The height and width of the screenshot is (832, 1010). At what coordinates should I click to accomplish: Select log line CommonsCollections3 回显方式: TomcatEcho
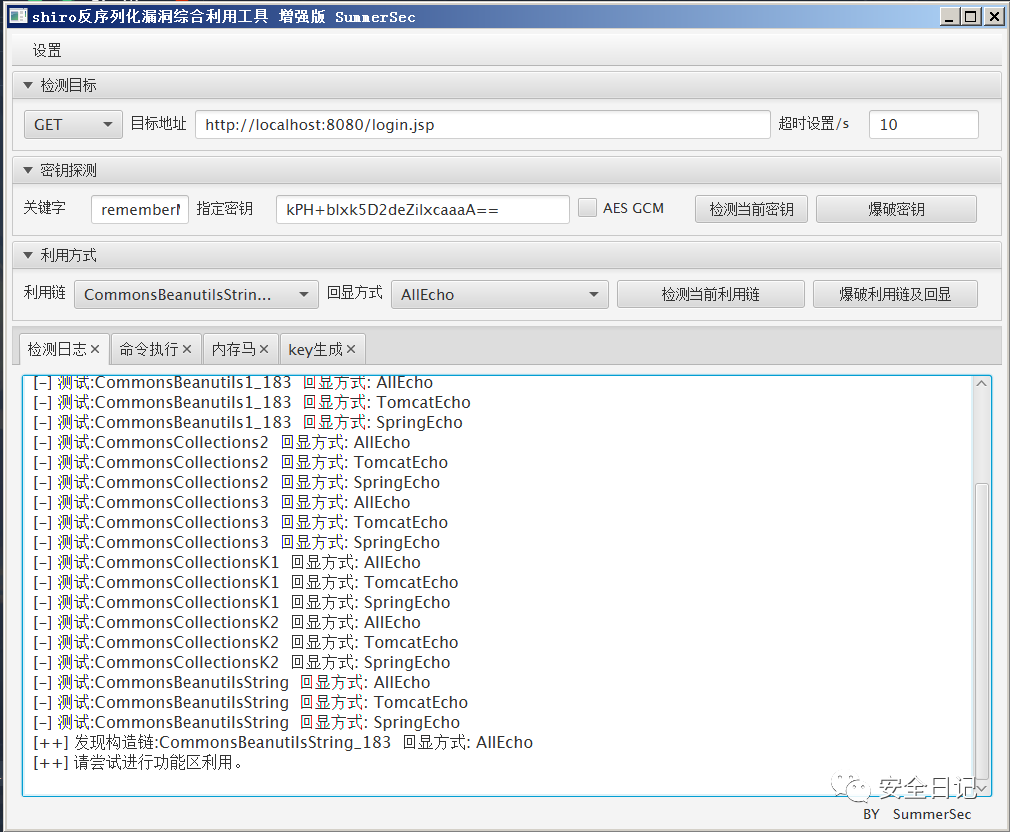point(240,522)
